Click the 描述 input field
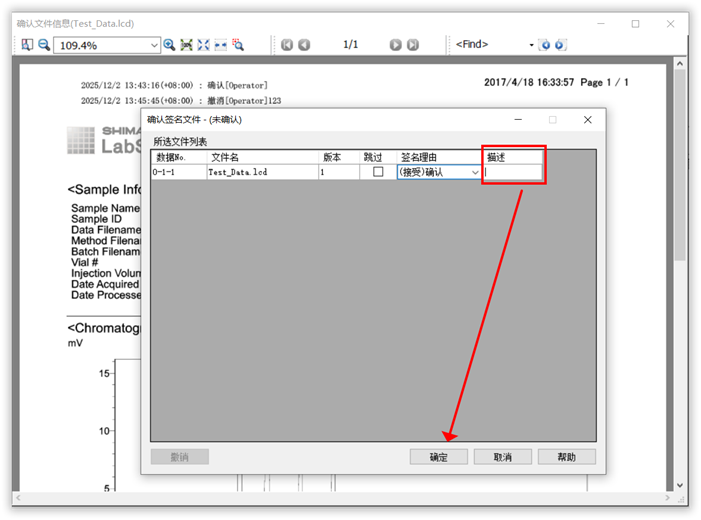This screenshot has width=701, height=520. [x=513, y=172]
